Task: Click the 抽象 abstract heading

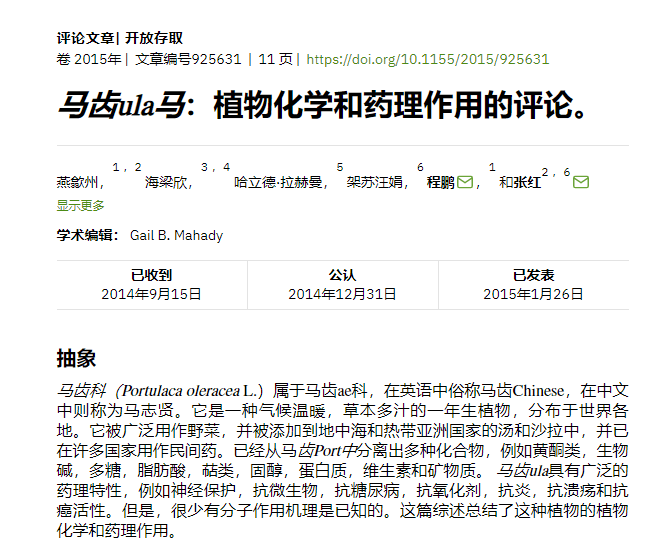Action: point(76,359)
